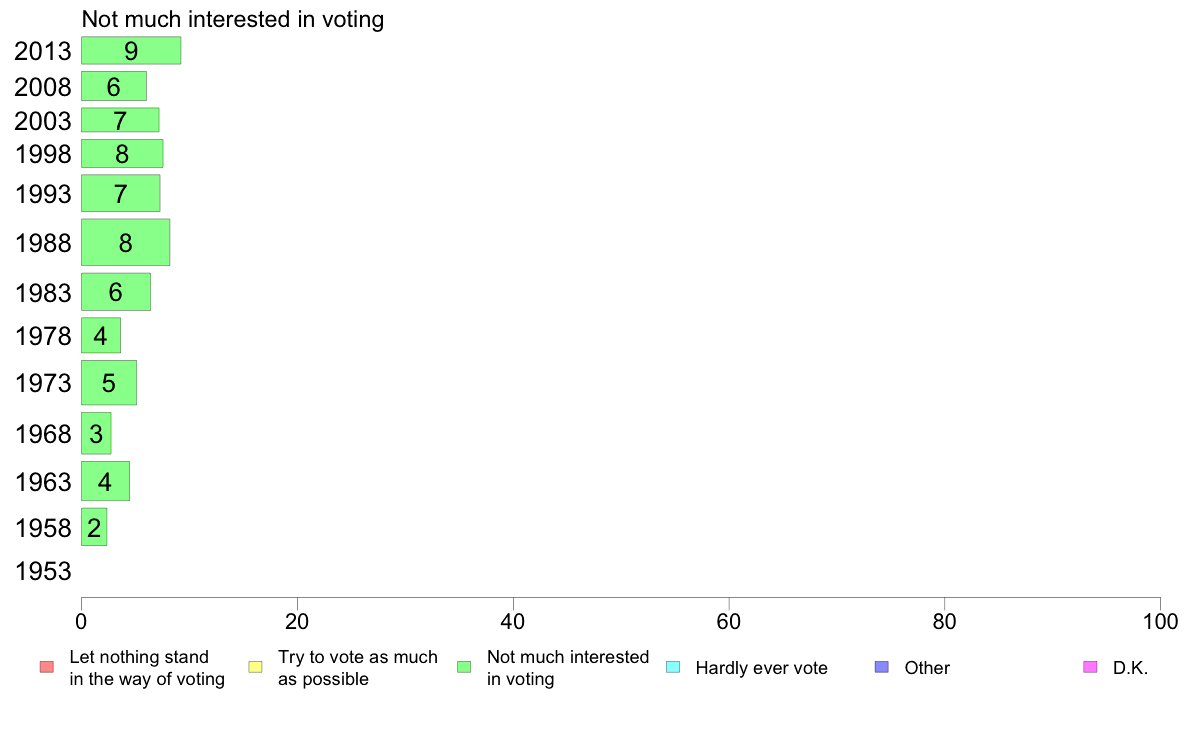Image resolution: width=1188 pixels, height=736 pixels.
Task: Click the cyan 'Hardly ever vote' legend swatch
Action: pos(673,667)
